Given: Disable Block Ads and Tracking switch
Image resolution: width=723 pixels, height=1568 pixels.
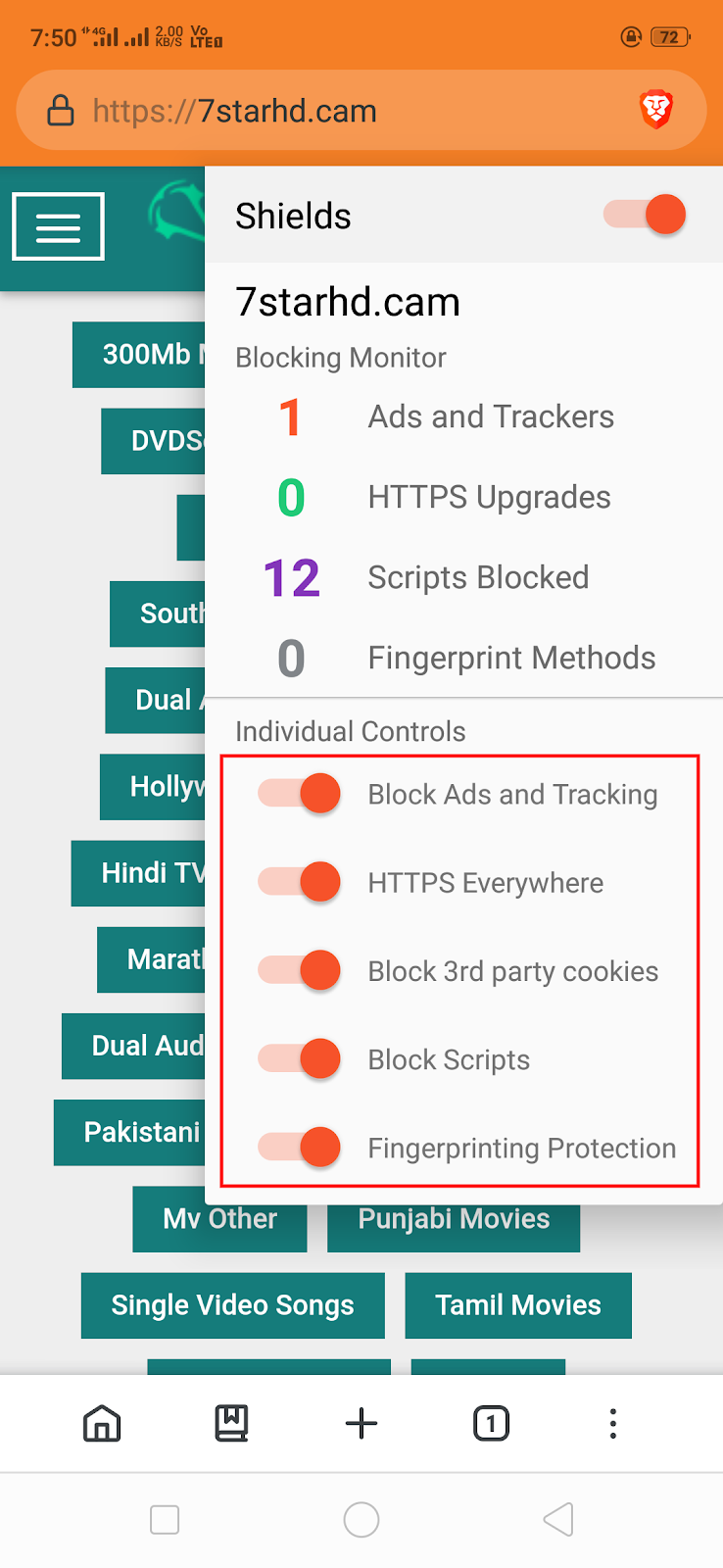Looking at the screenshot, I should point(300,794).
